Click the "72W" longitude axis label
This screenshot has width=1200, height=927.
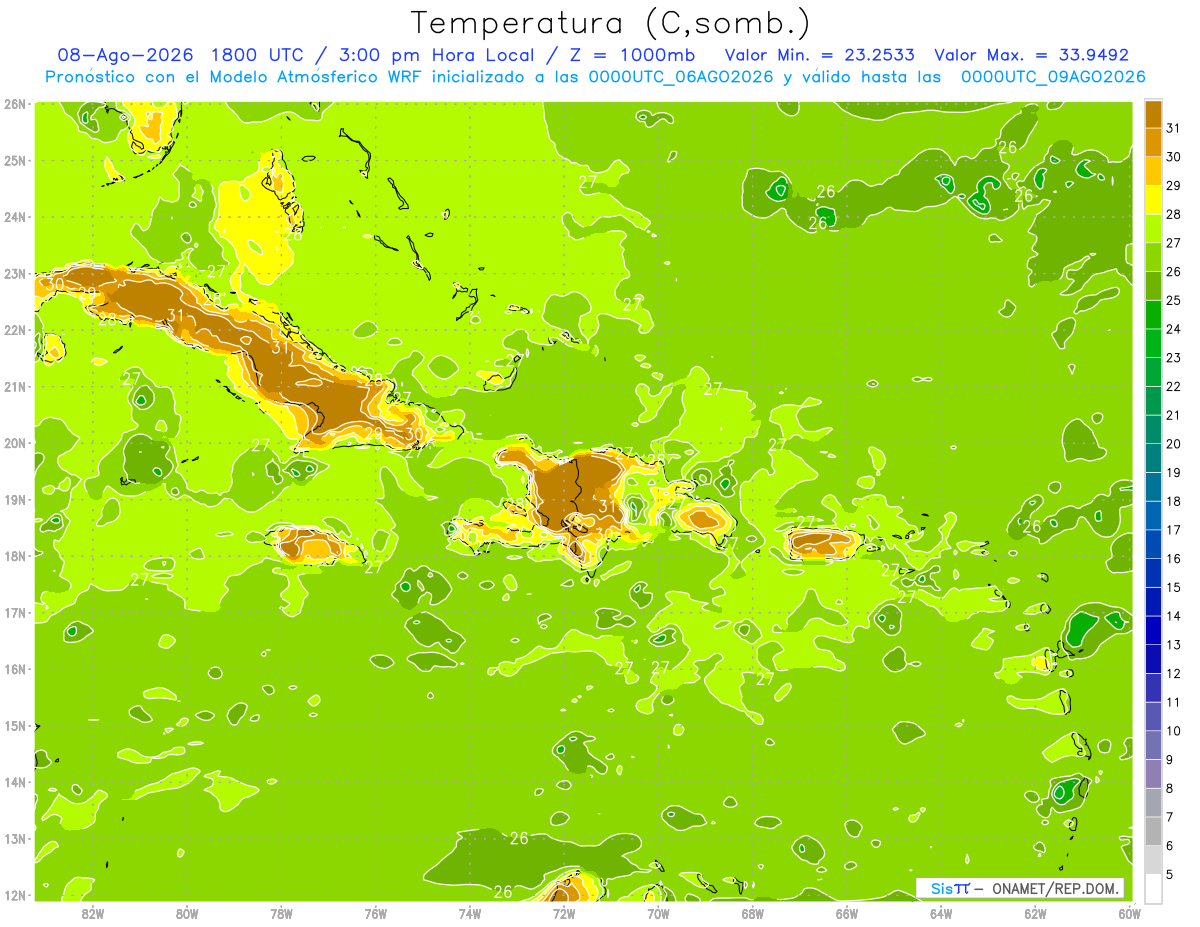pyautogui.click(x=564, y=913)
